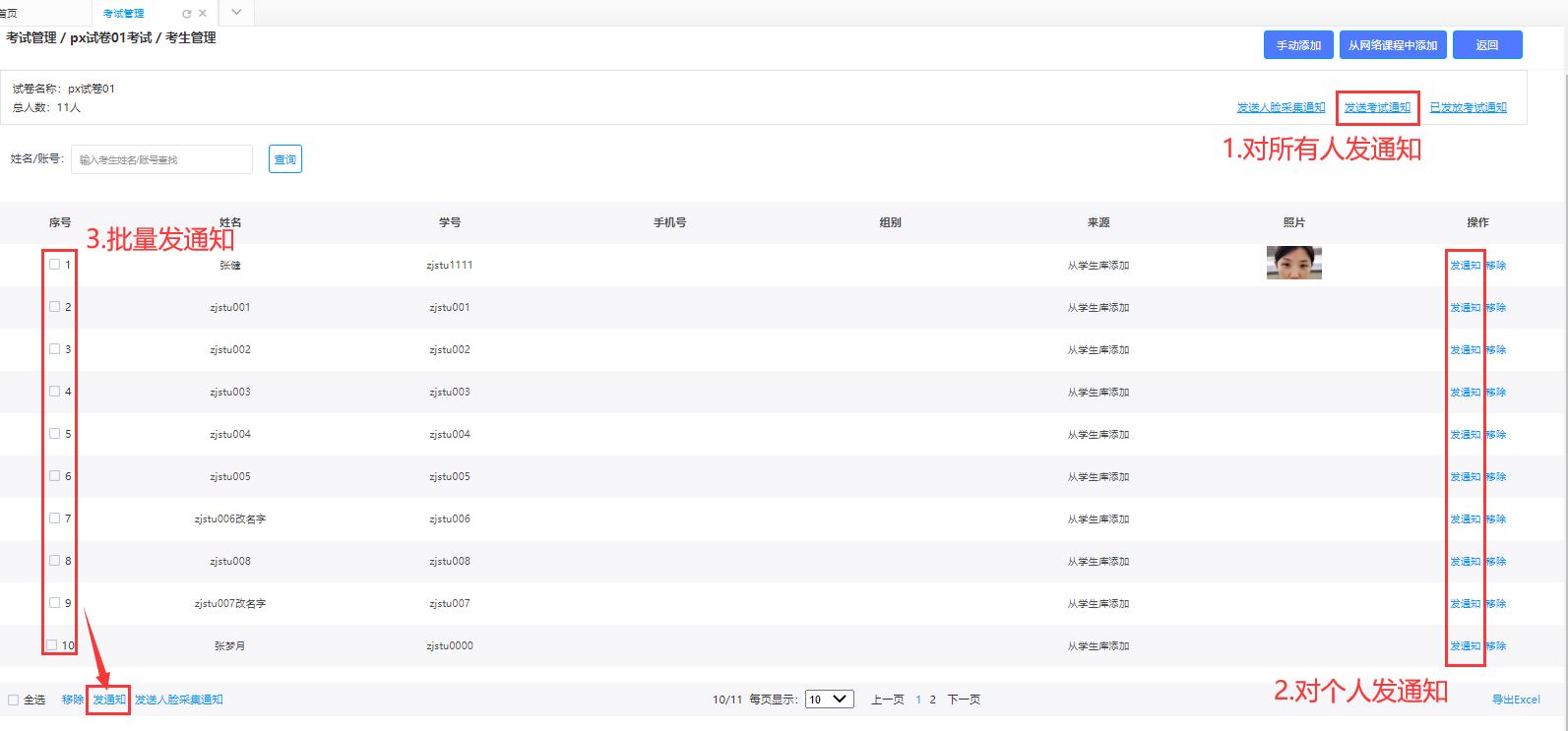Click the student ID text zjstu1111
Image resolution: width=1568 pixels, height=731 pixels.
tap(450, 265)
